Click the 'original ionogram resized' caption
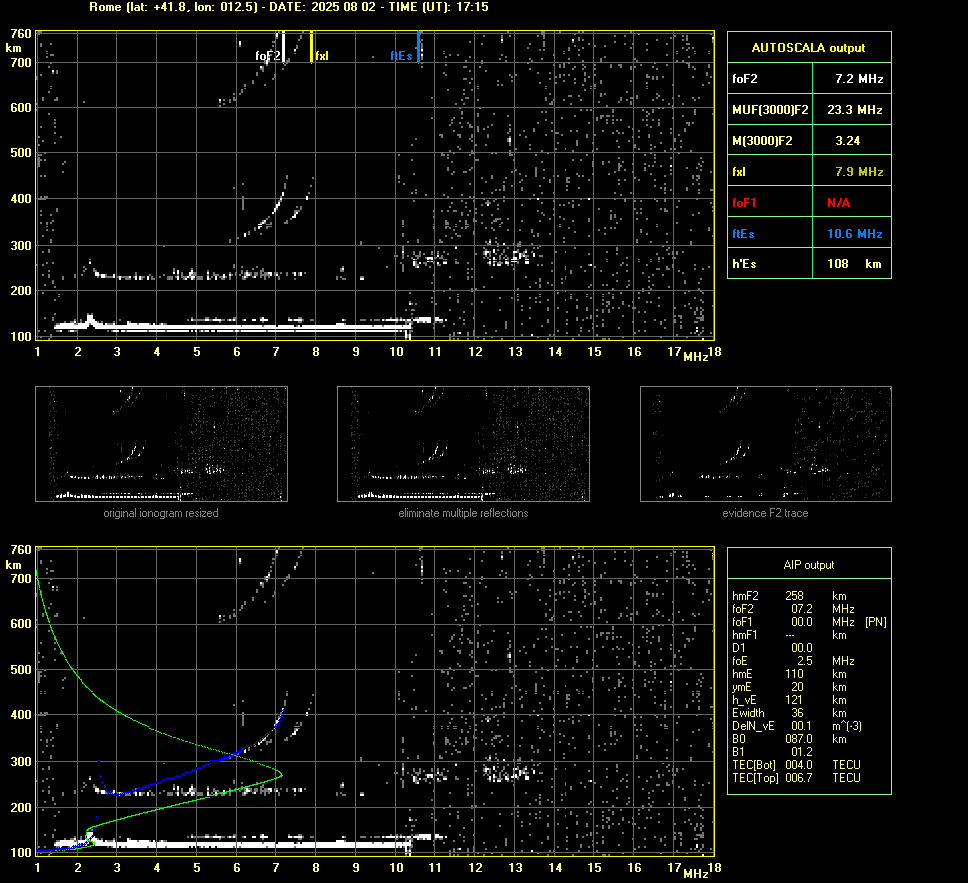 click(161, 513)
